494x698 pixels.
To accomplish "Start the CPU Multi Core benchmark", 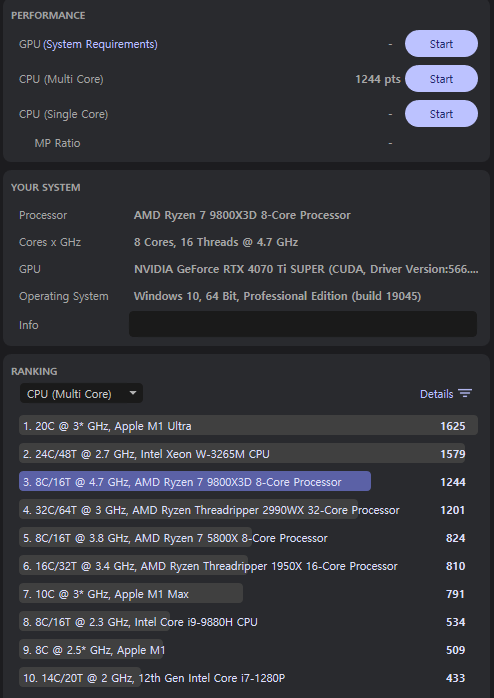I will point(441,79).
